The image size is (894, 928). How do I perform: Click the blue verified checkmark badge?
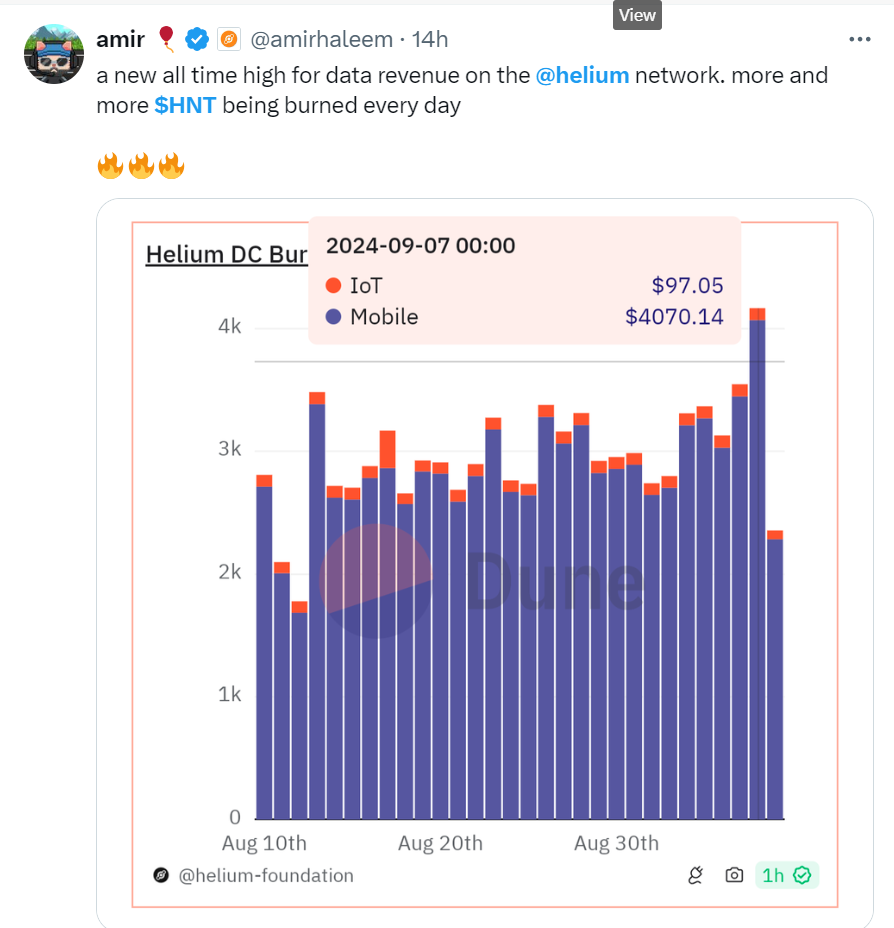(x=198, y=39)
